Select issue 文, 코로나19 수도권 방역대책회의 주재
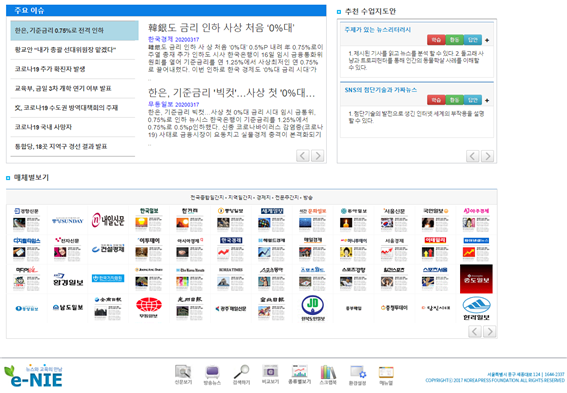567x393 pixels. (x=73, y=108)
